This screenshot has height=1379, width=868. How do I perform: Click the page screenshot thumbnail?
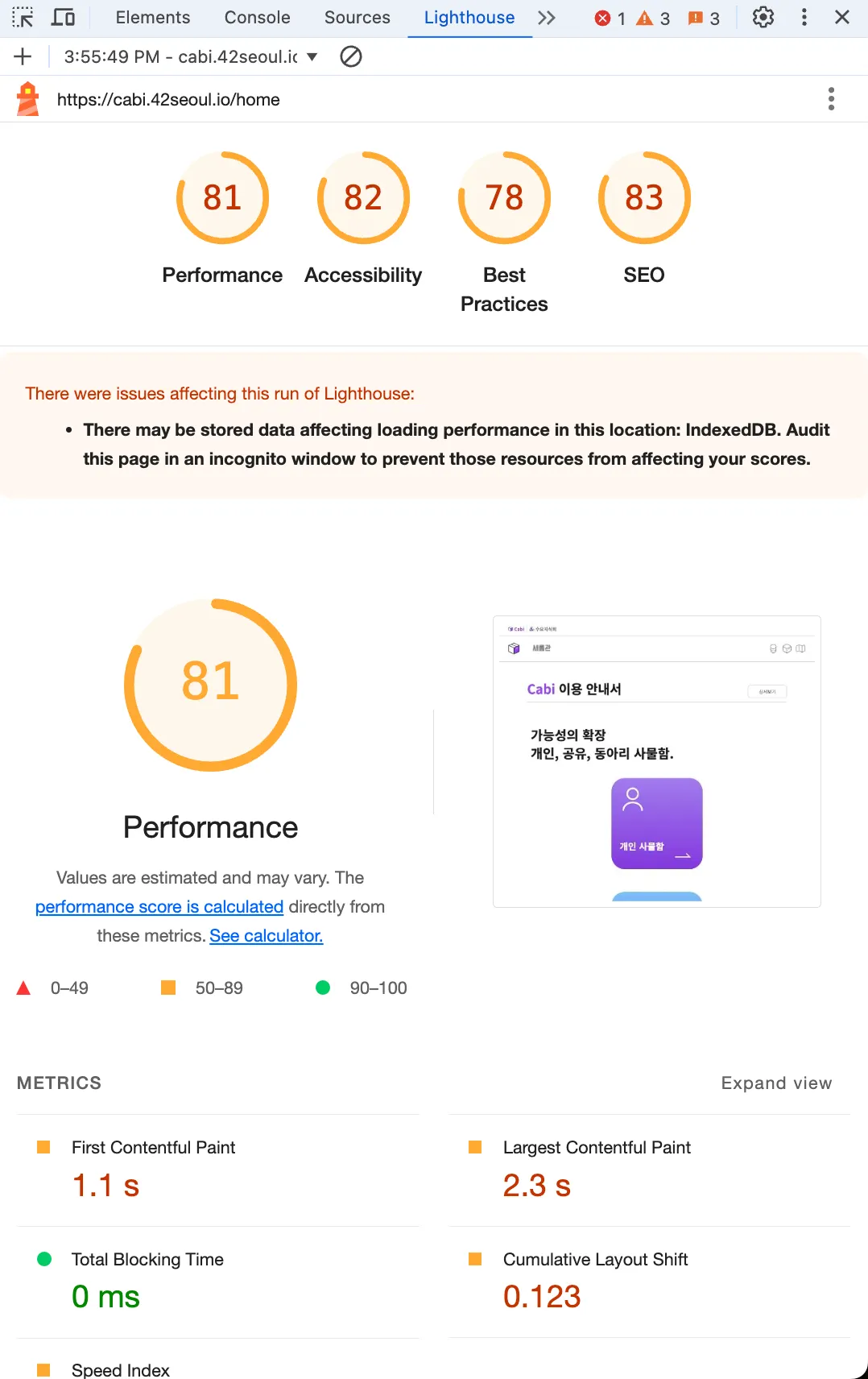656,761
